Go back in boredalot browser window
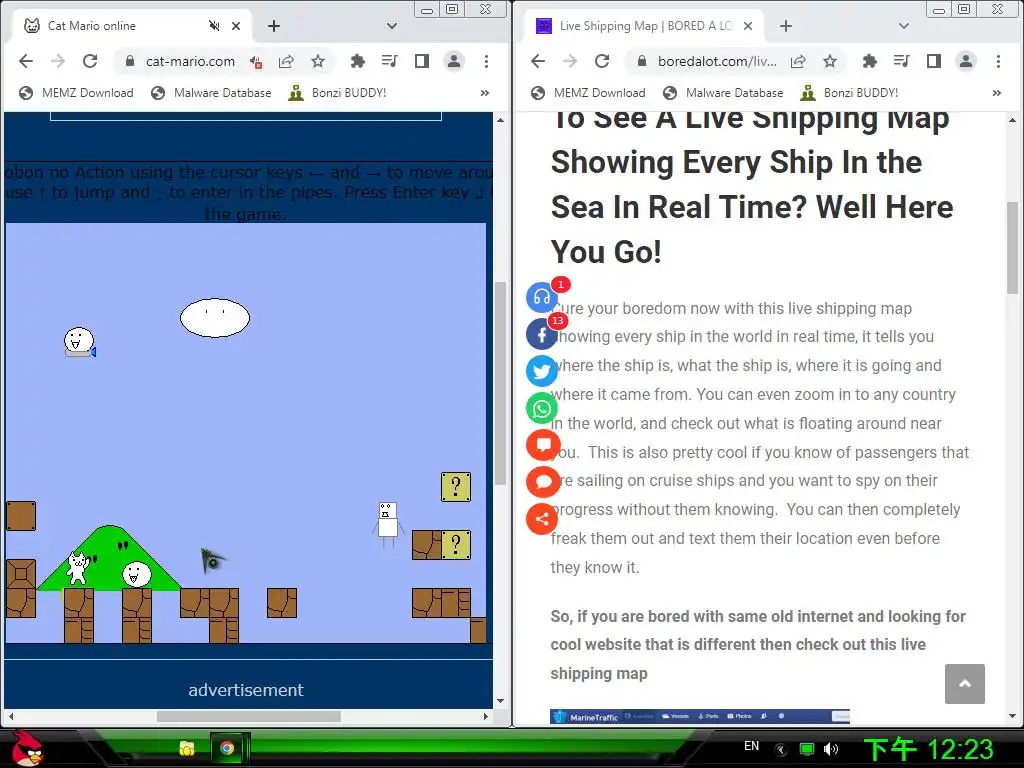1024x768 pixels. coord(537,61)
